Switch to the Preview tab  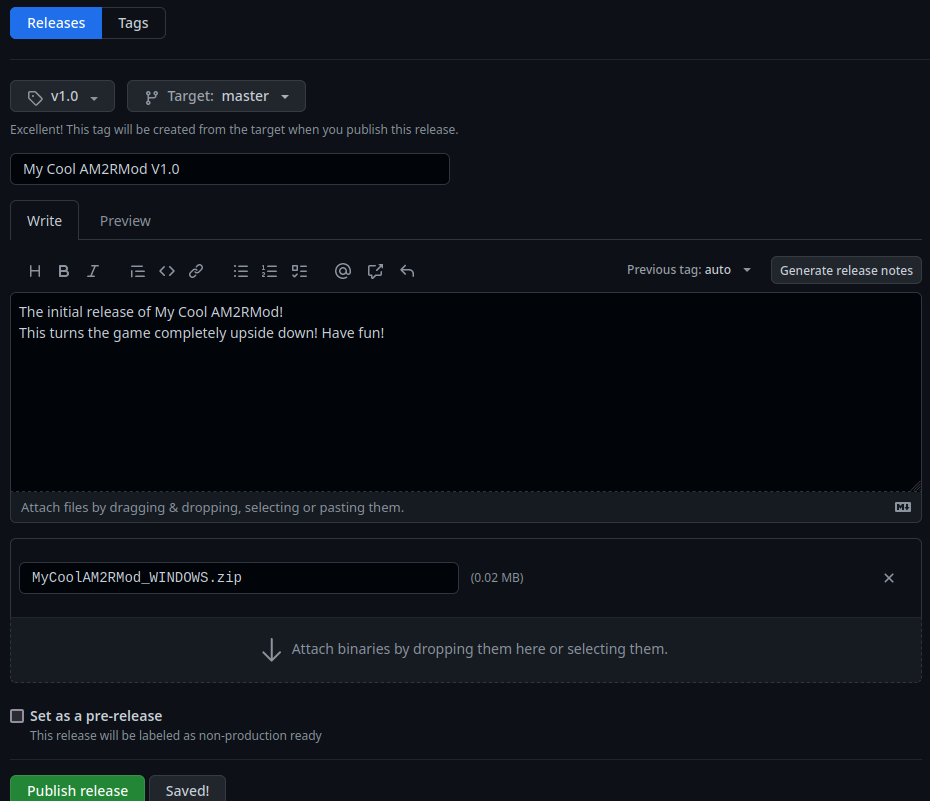[125, 221]
